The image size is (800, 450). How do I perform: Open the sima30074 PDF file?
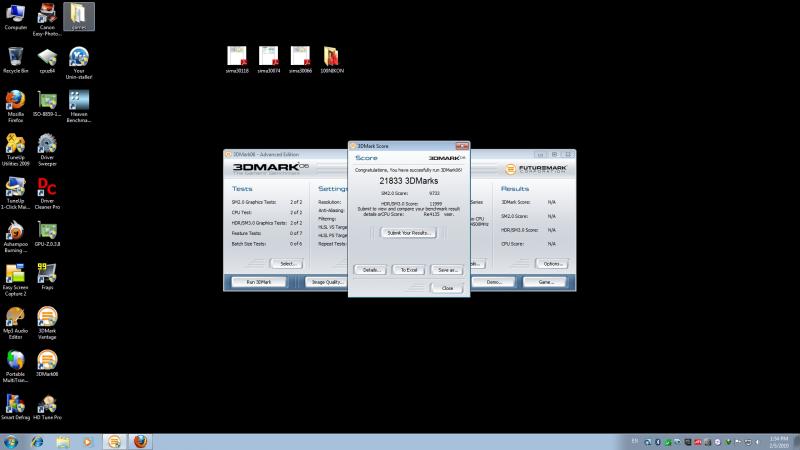click(x=269, y=60)
